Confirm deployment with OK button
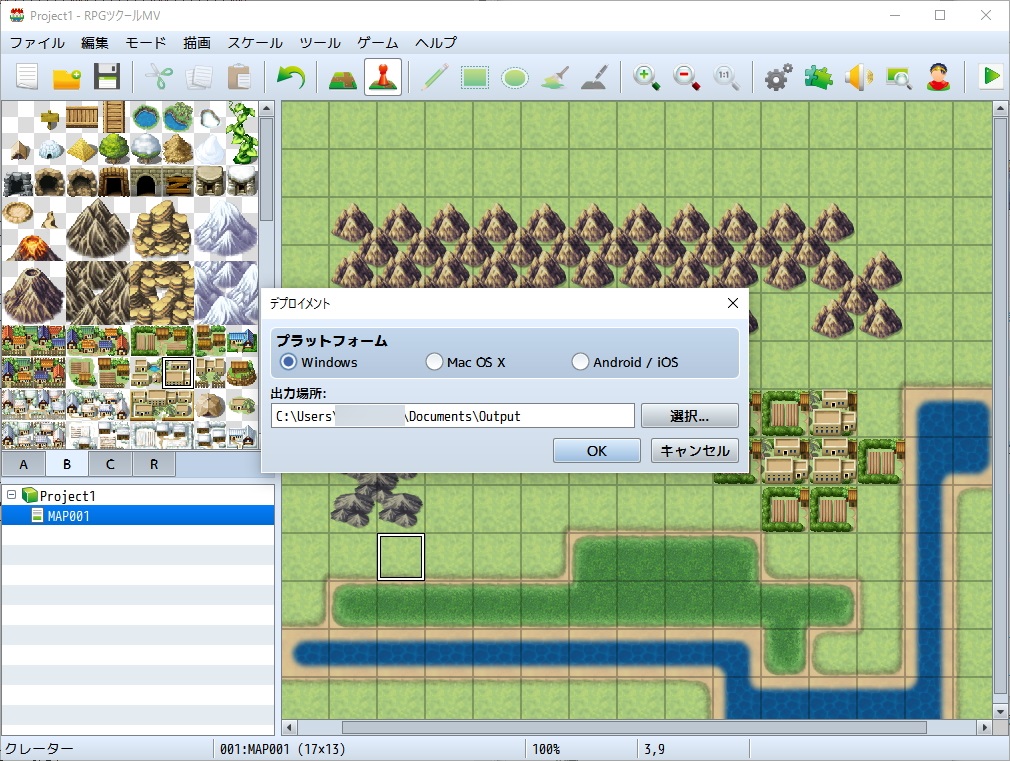This screenshot has height=761, width=1010. [x=596, y=450]
